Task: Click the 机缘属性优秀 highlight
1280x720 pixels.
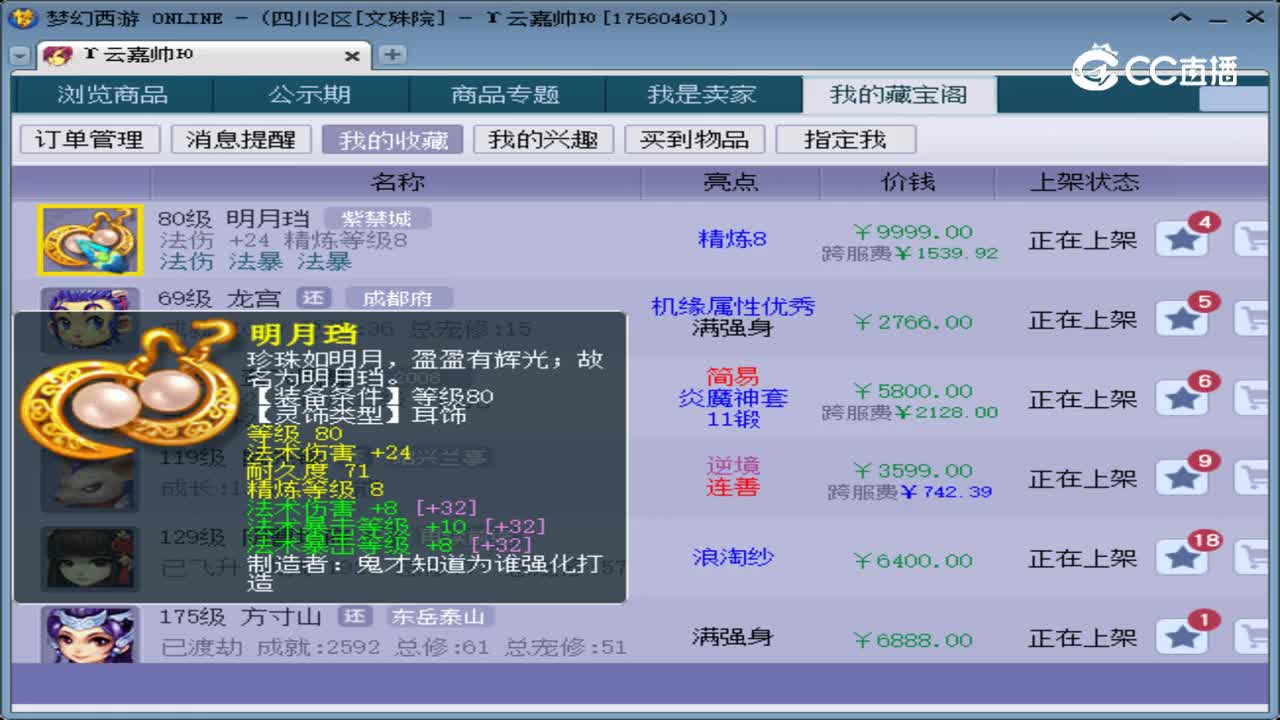Action: (733, 306)
